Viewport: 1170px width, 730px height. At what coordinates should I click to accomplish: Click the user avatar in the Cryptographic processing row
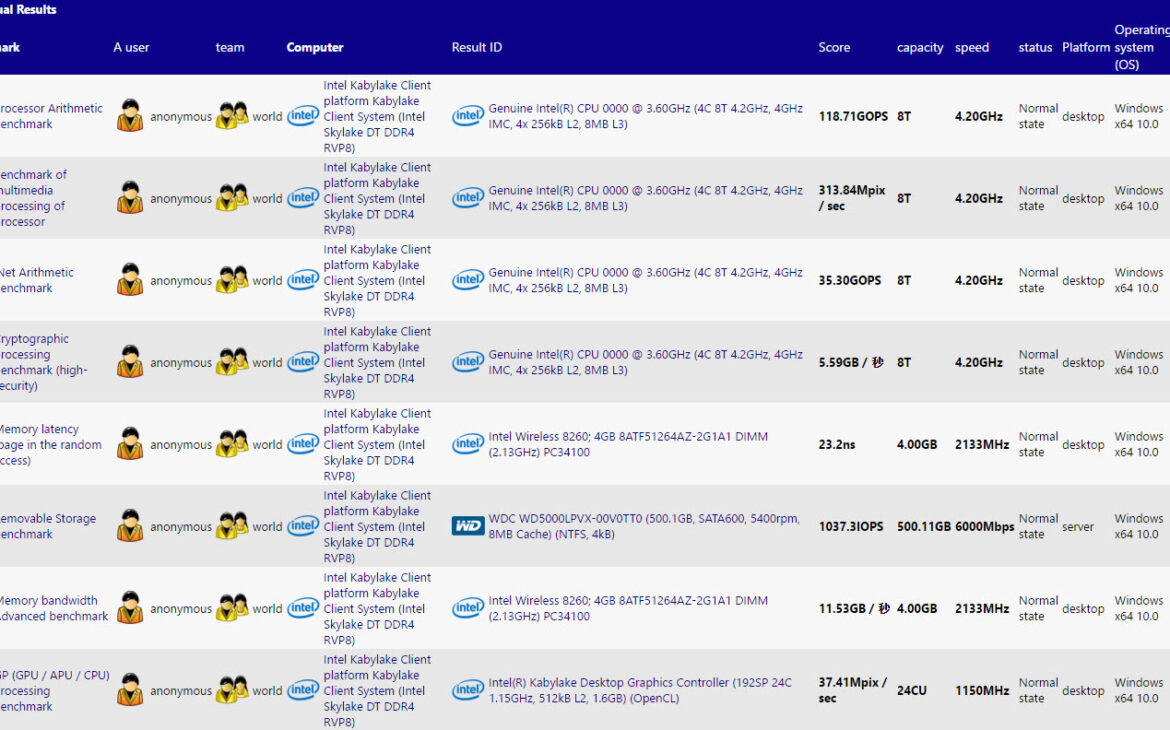130,362
